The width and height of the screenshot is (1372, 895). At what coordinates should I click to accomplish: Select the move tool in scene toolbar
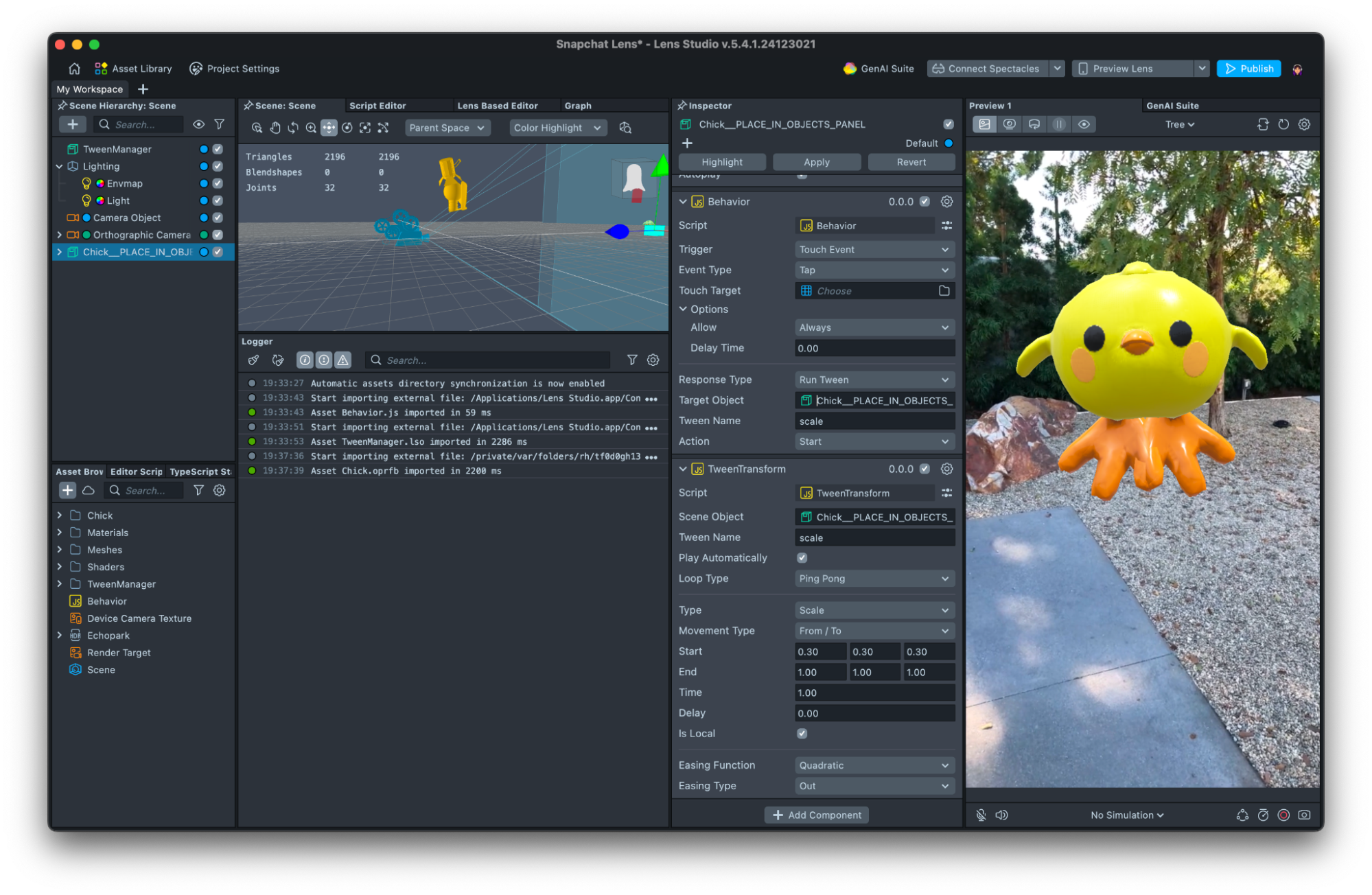pos(329,128)
